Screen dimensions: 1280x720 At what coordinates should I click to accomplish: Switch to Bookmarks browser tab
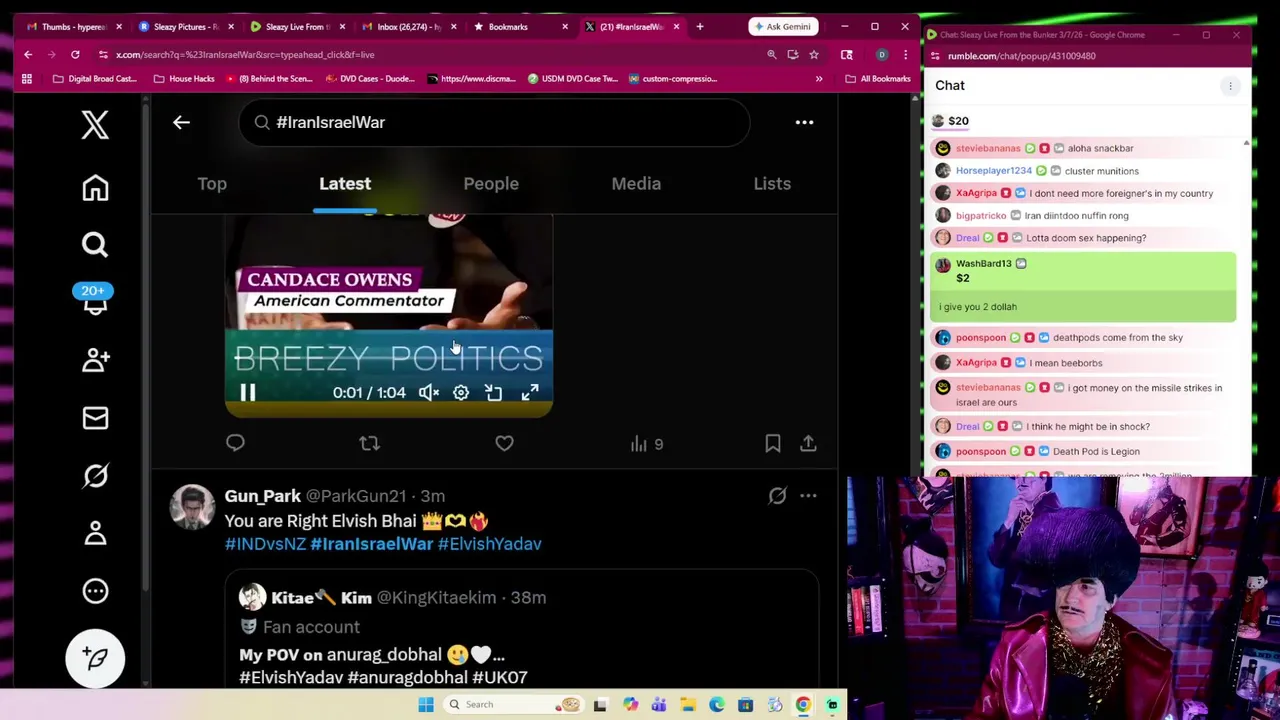520,26
